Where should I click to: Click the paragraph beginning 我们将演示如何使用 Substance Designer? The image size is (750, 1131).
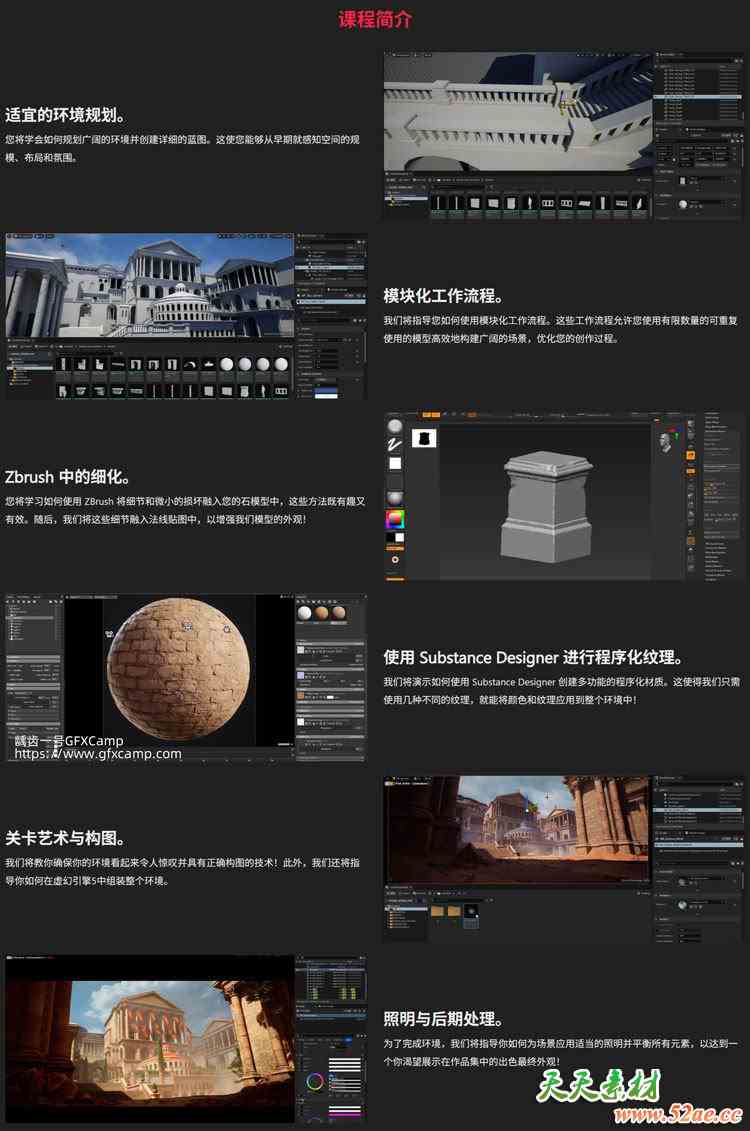point(562,691)
